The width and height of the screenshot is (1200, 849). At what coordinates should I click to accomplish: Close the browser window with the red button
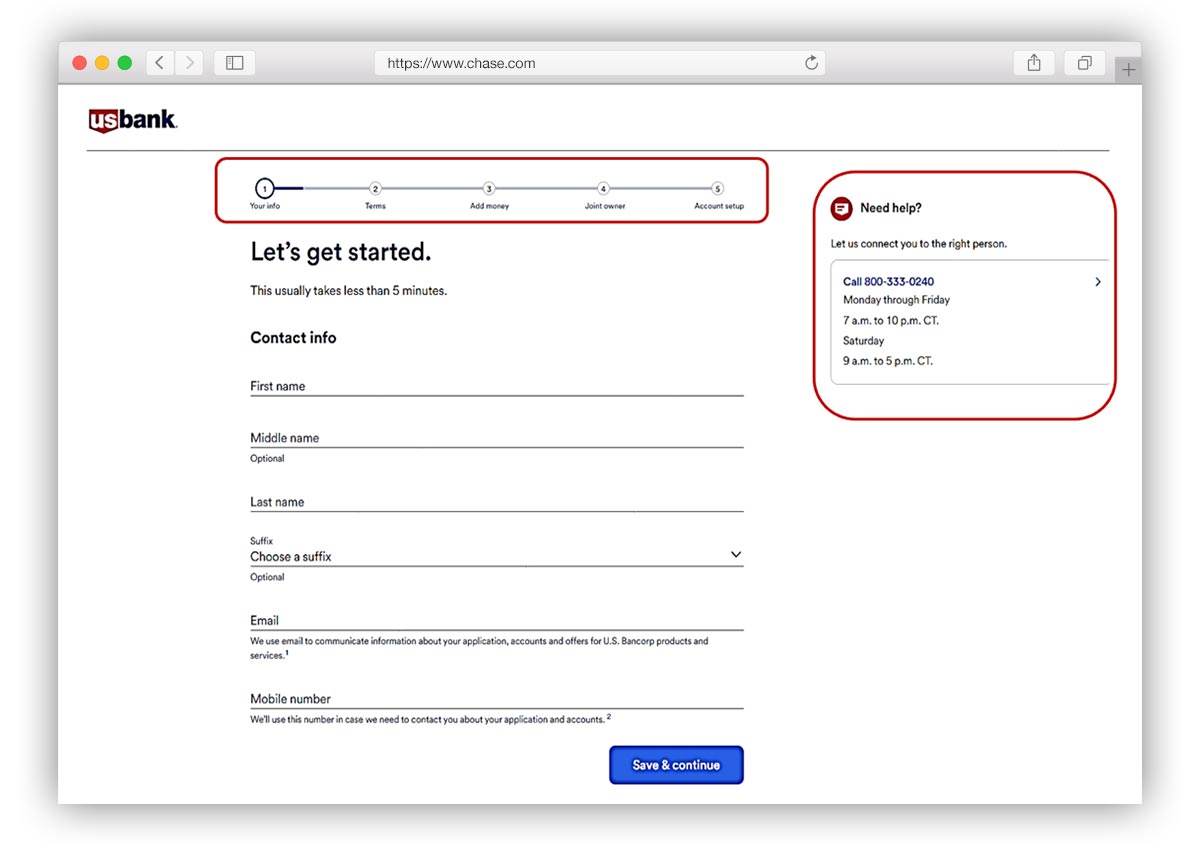pos(80,63)
